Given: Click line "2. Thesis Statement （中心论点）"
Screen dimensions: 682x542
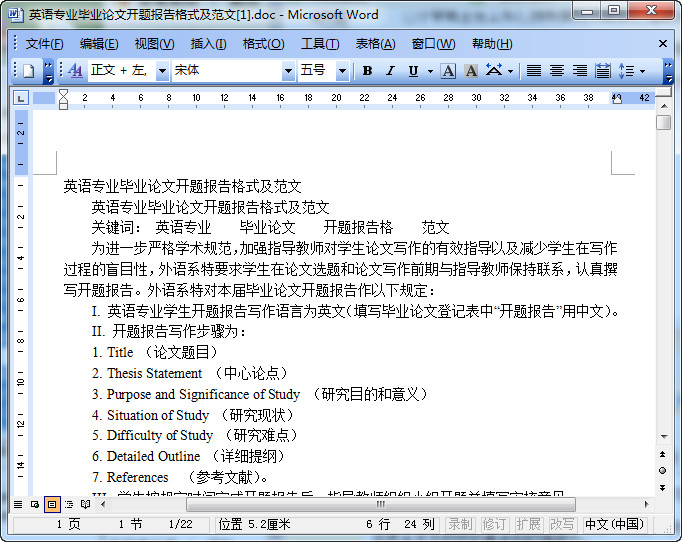Looking at the screenshot, I should (191, 373).
